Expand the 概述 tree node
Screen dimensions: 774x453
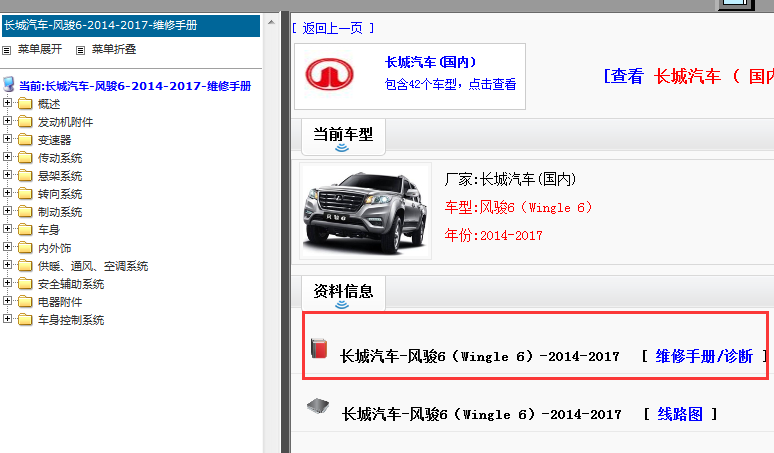click(x=7, y=103)
